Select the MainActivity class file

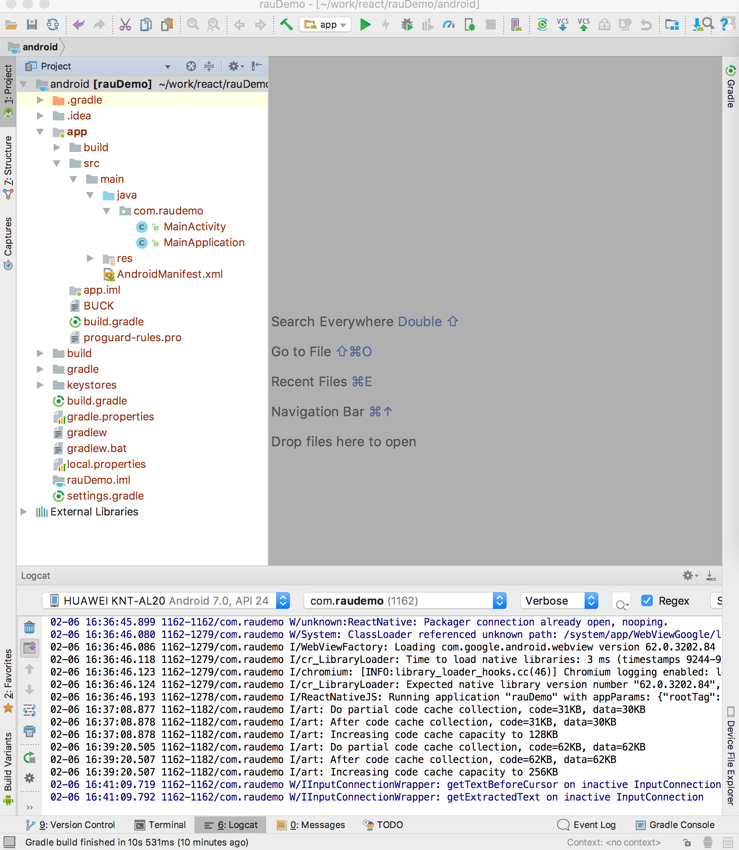point(195,227)
